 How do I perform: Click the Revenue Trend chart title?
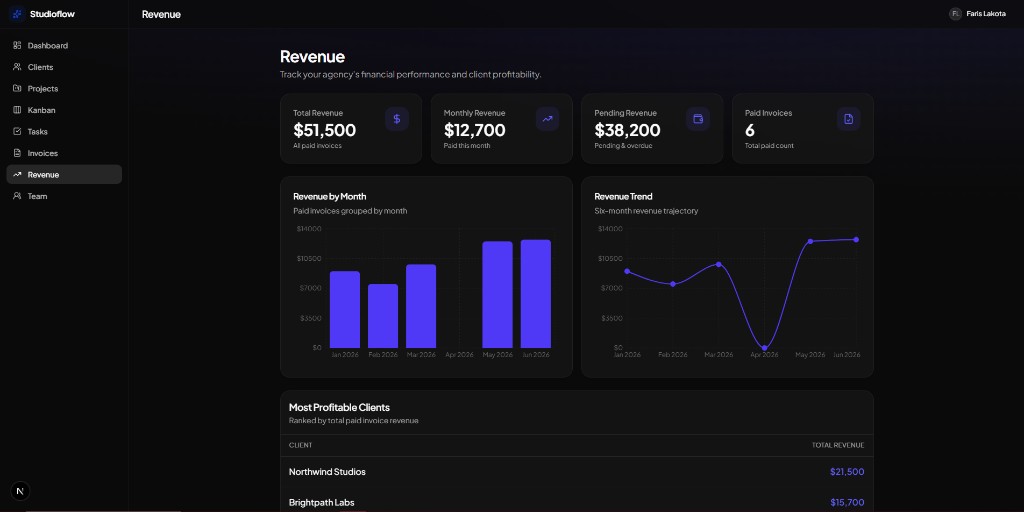coord(623,197)
